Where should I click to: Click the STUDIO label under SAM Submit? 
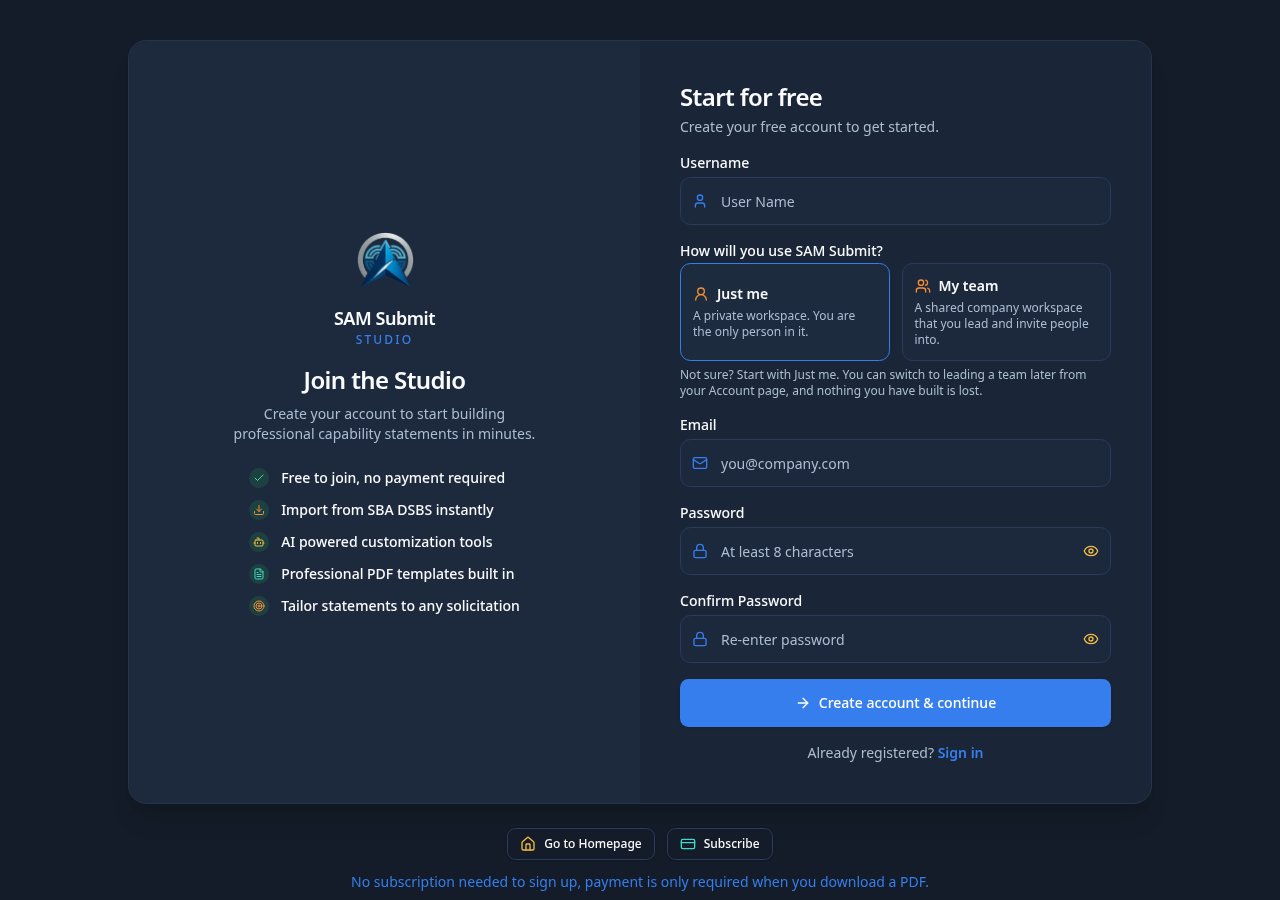pyautogui.click(x=384, y=340)
